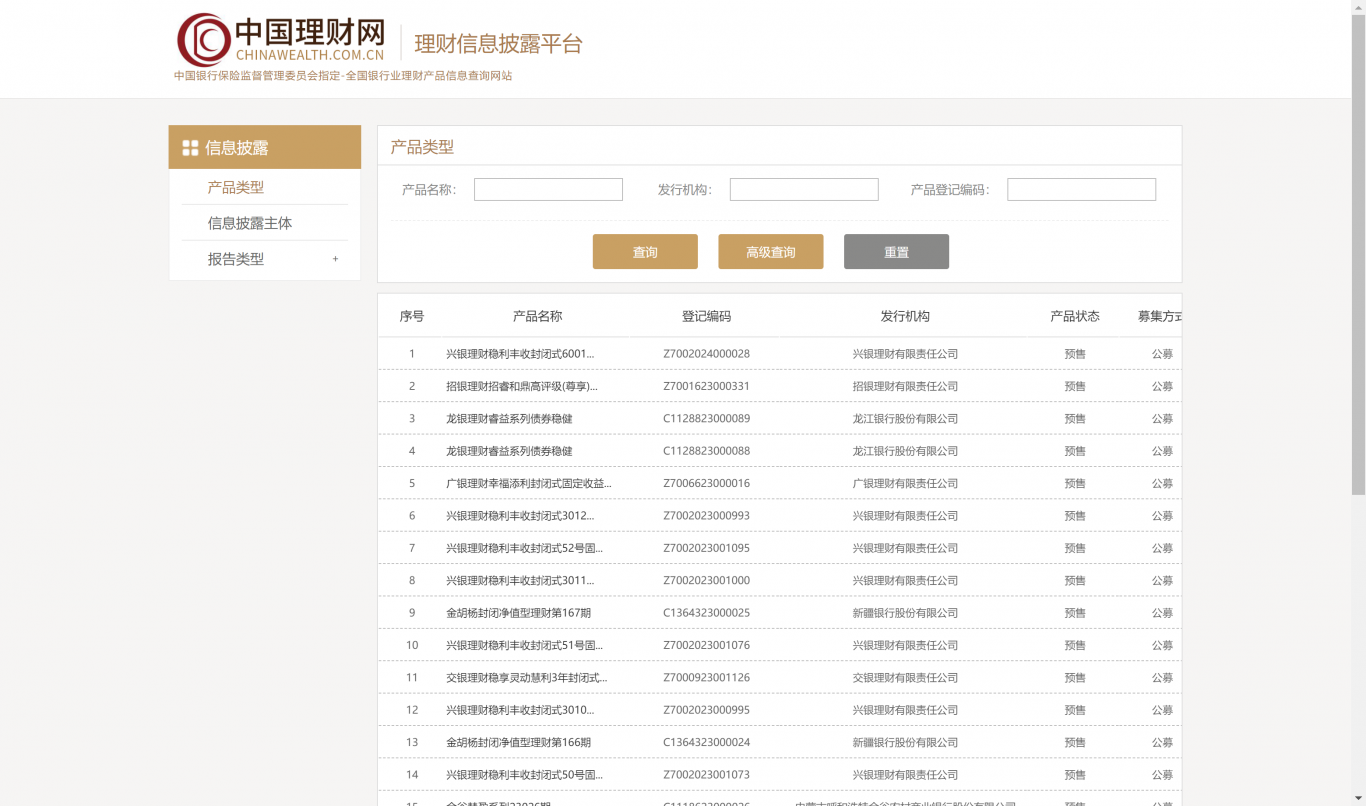
Task: Open product 金胡杨封闭净值型理财第167期
Action: 518,613
